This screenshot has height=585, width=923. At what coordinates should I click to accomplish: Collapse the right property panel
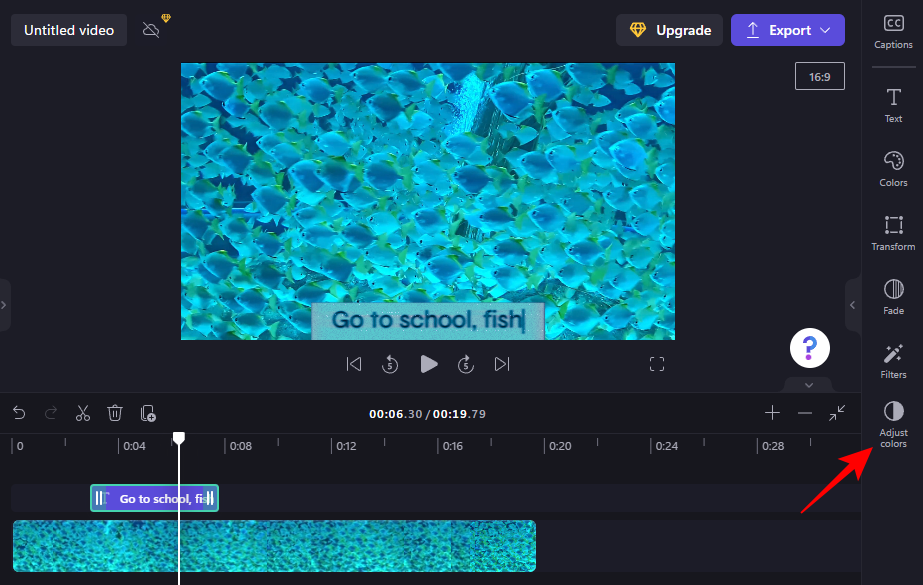tap(852, 305)
